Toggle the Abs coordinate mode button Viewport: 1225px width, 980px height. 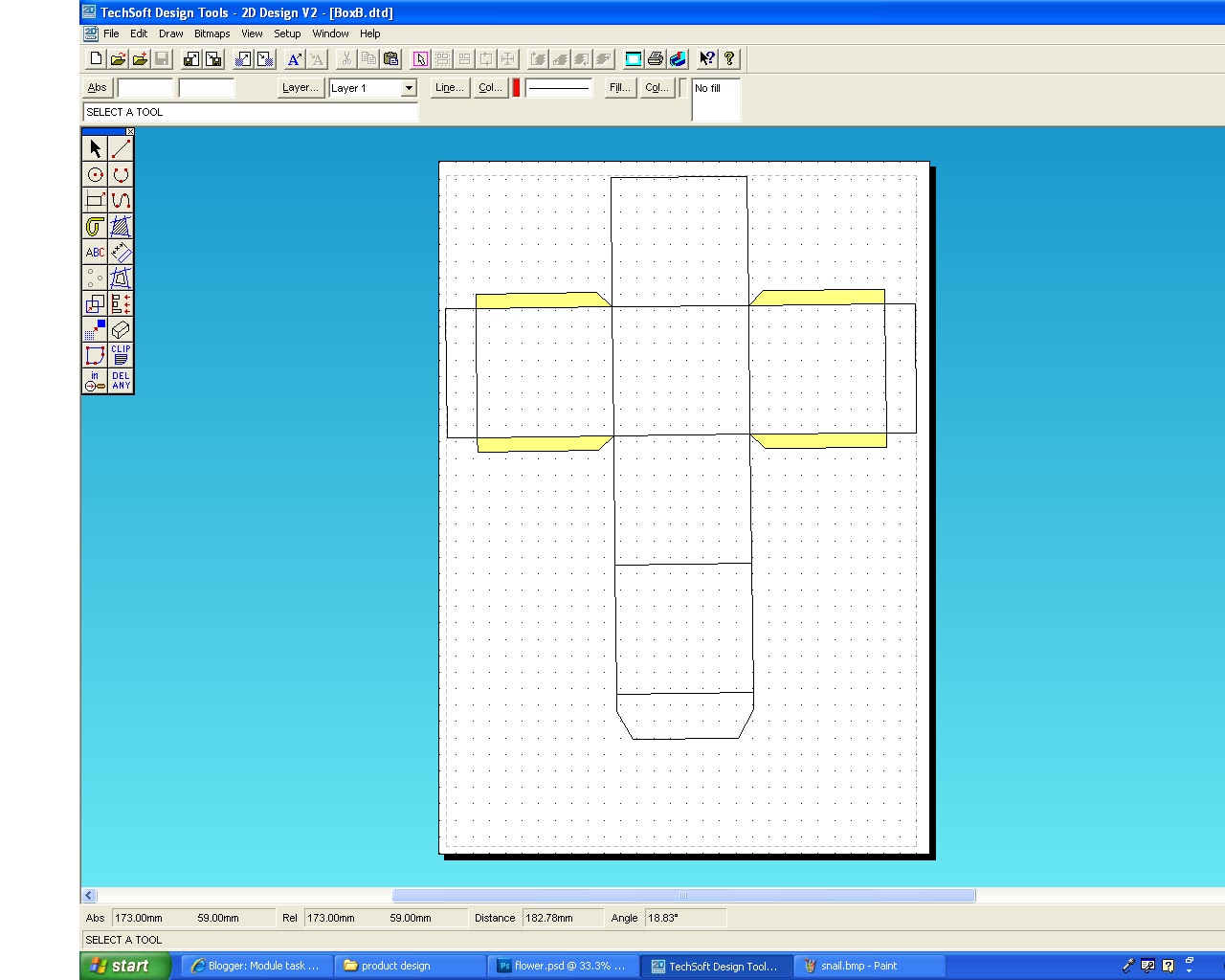click(x=97, y=87)
